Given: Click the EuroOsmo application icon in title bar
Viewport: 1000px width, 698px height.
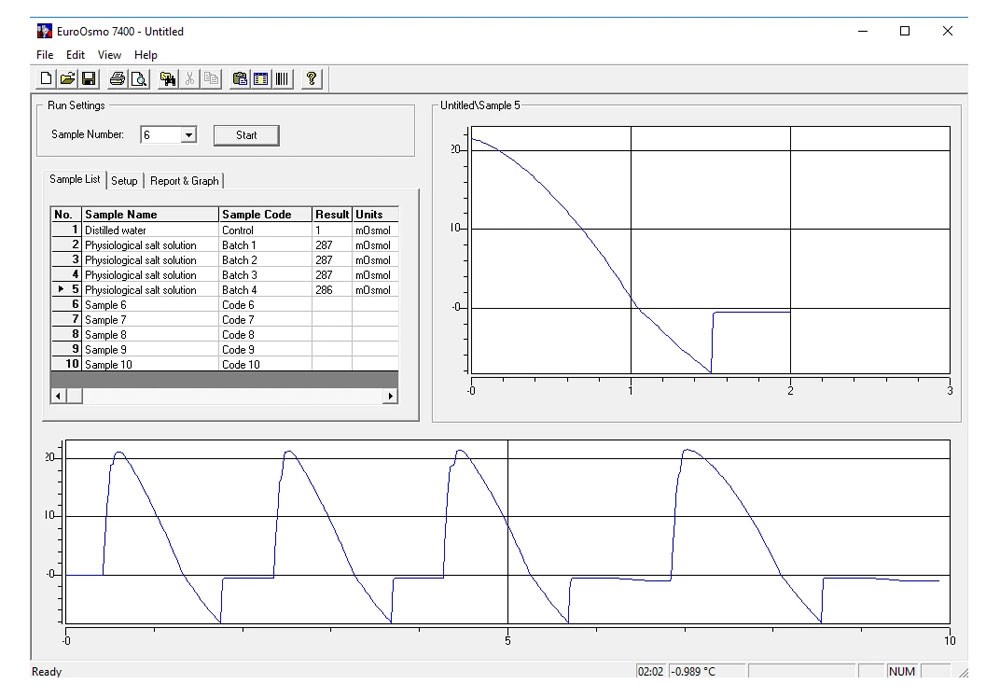Looking at the screenshot, I should coord(44,31).
